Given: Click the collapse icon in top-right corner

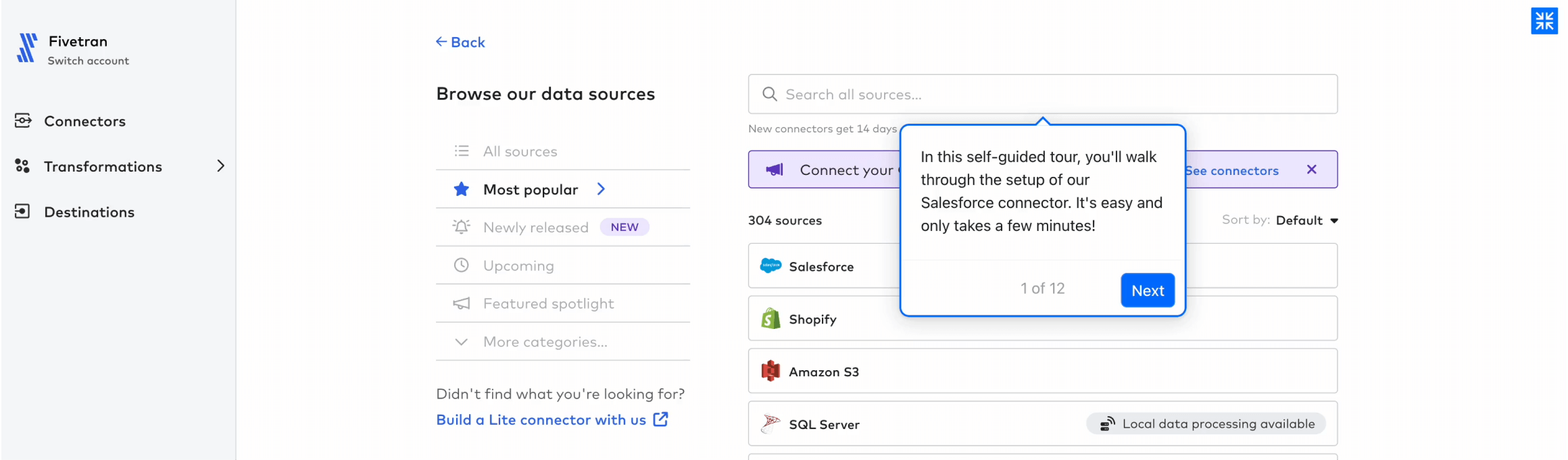Looking at the screenshot, I should pyautogui.click(x=1544, y=20).
